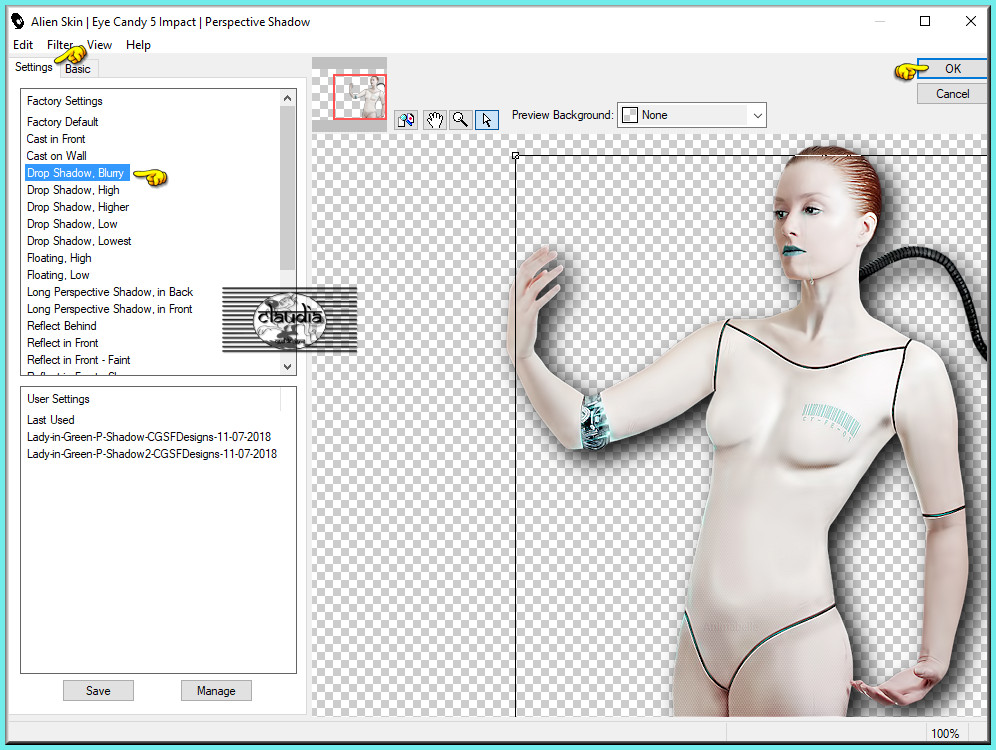
Task: Select Drop Shadow, Low preset
Action: click(x=72, y=224)
